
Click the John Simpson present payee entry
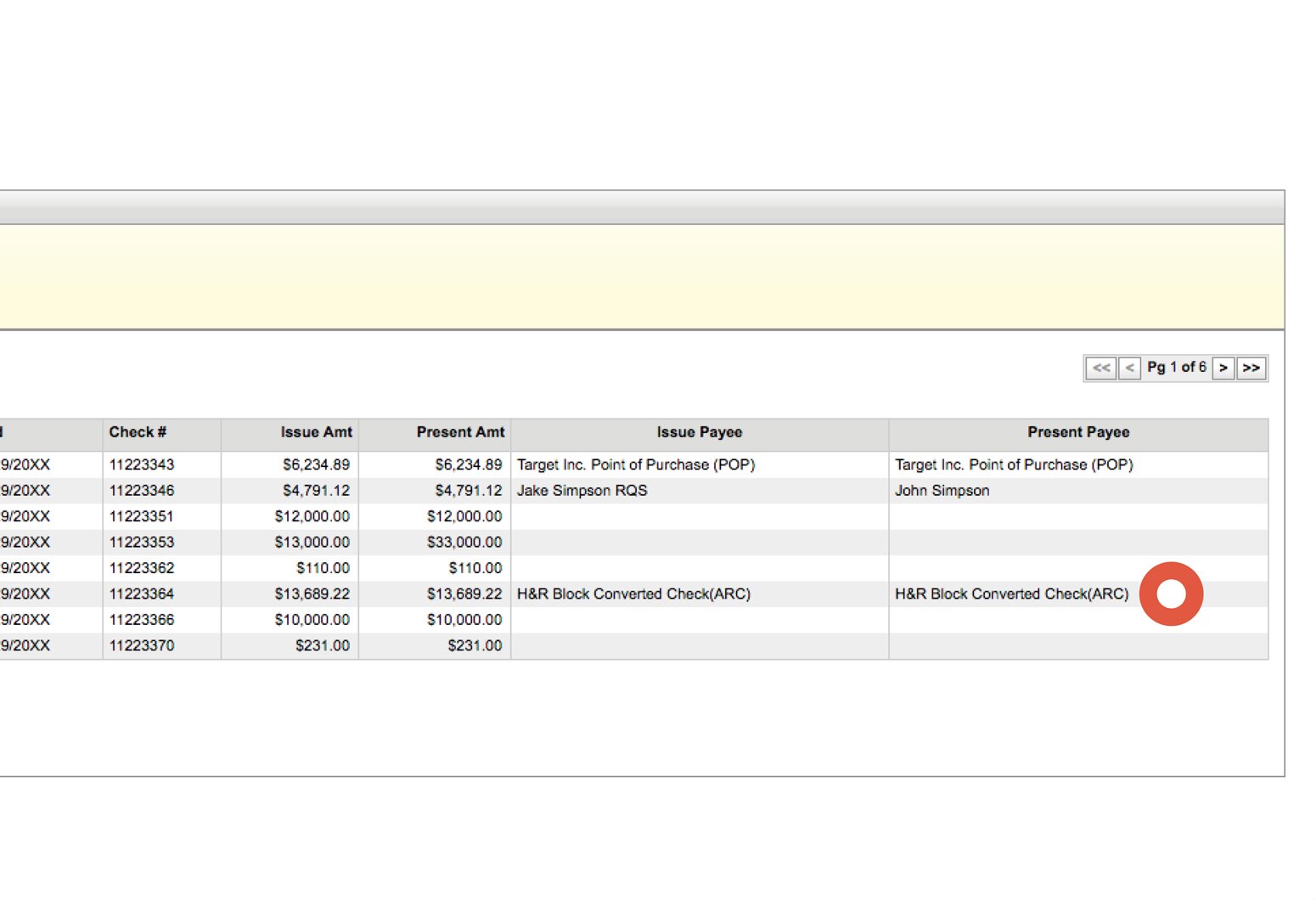(x=942, y=490)
